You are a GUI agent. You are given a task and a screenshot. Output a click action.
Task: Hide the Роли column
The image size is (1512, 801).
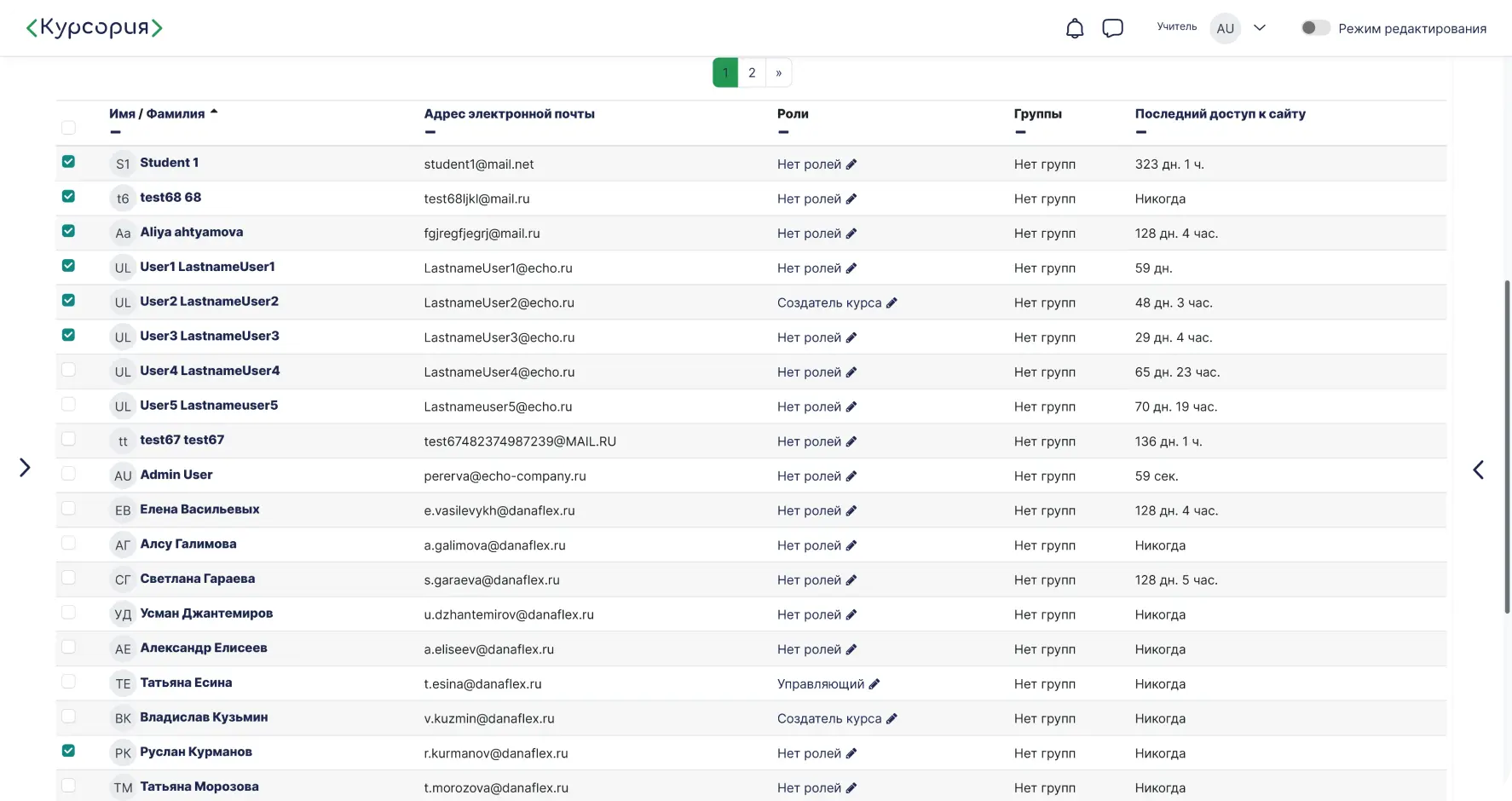point(783,132)
